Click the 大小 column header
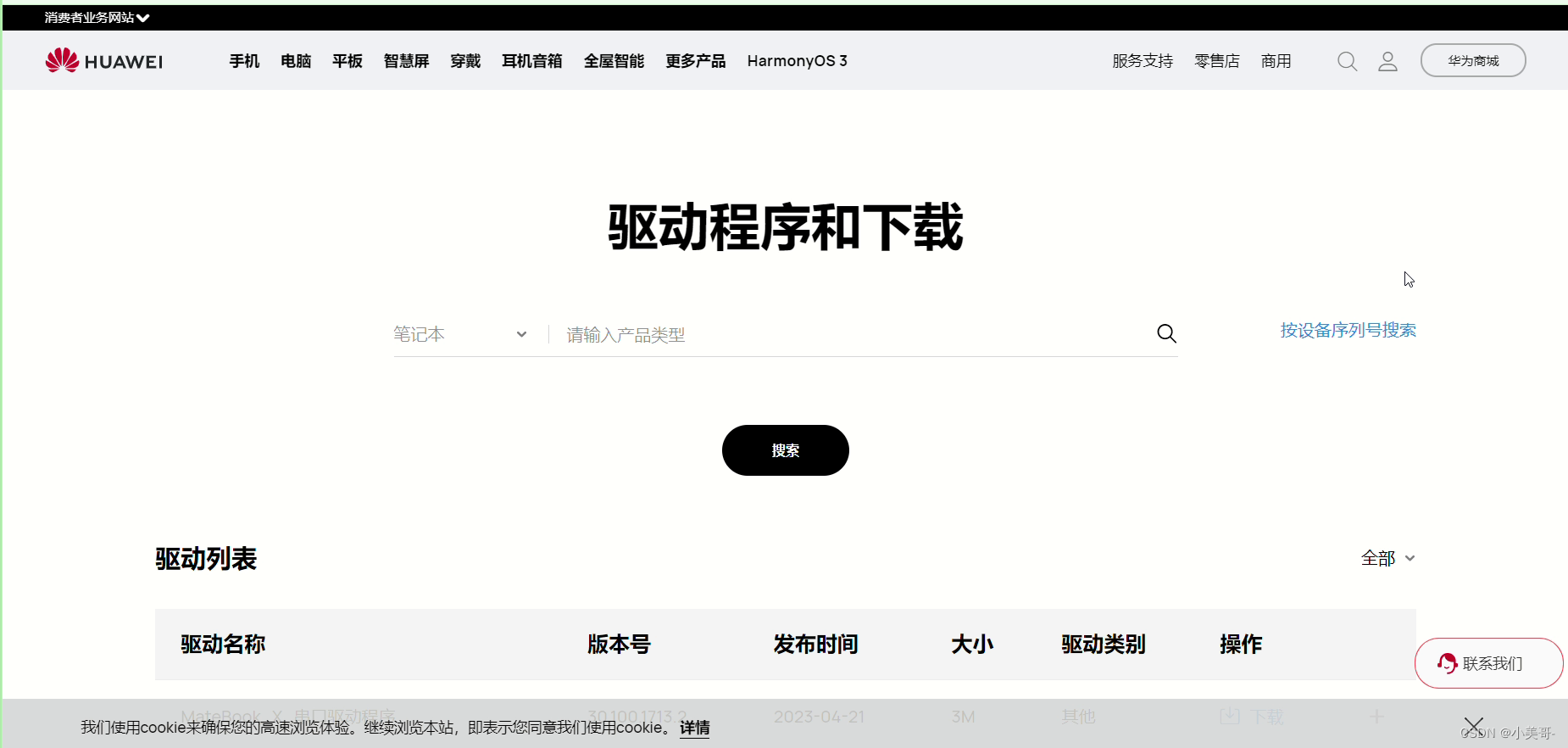1568x748 pixels. [972, 645]
